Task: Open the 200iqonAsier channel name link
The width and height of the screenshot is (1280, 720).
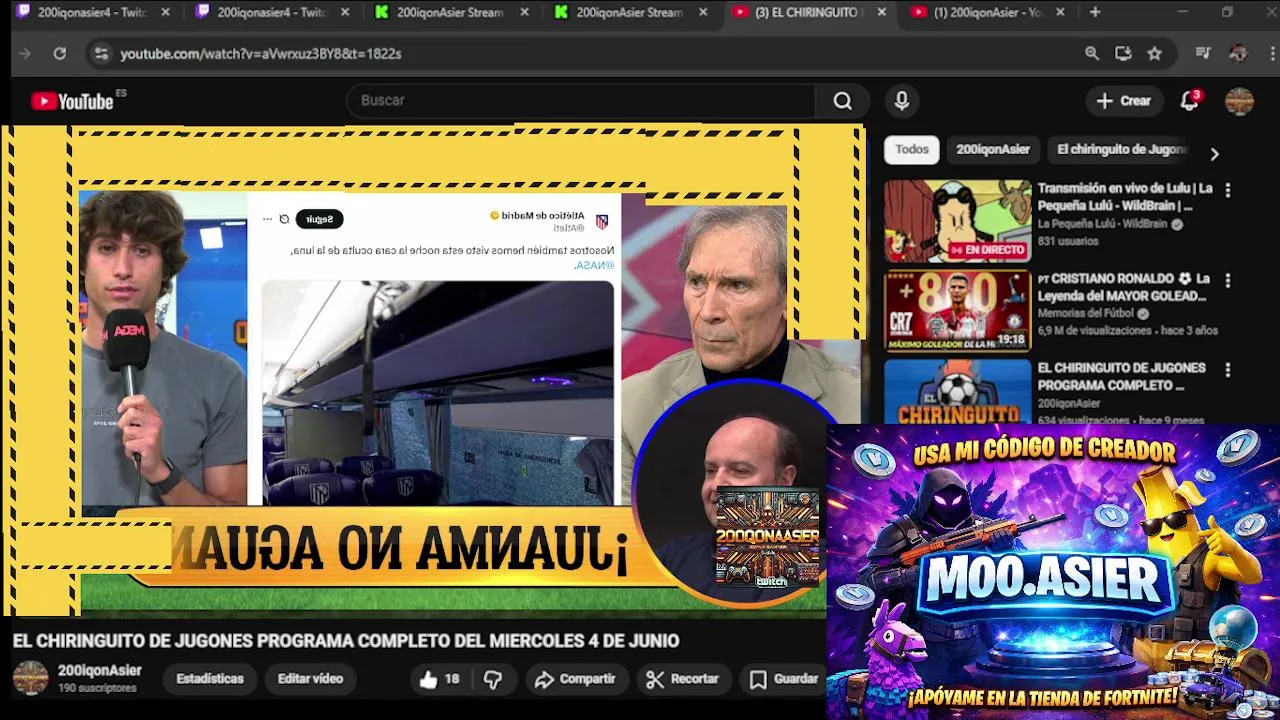Action: [x=99, y=671]
